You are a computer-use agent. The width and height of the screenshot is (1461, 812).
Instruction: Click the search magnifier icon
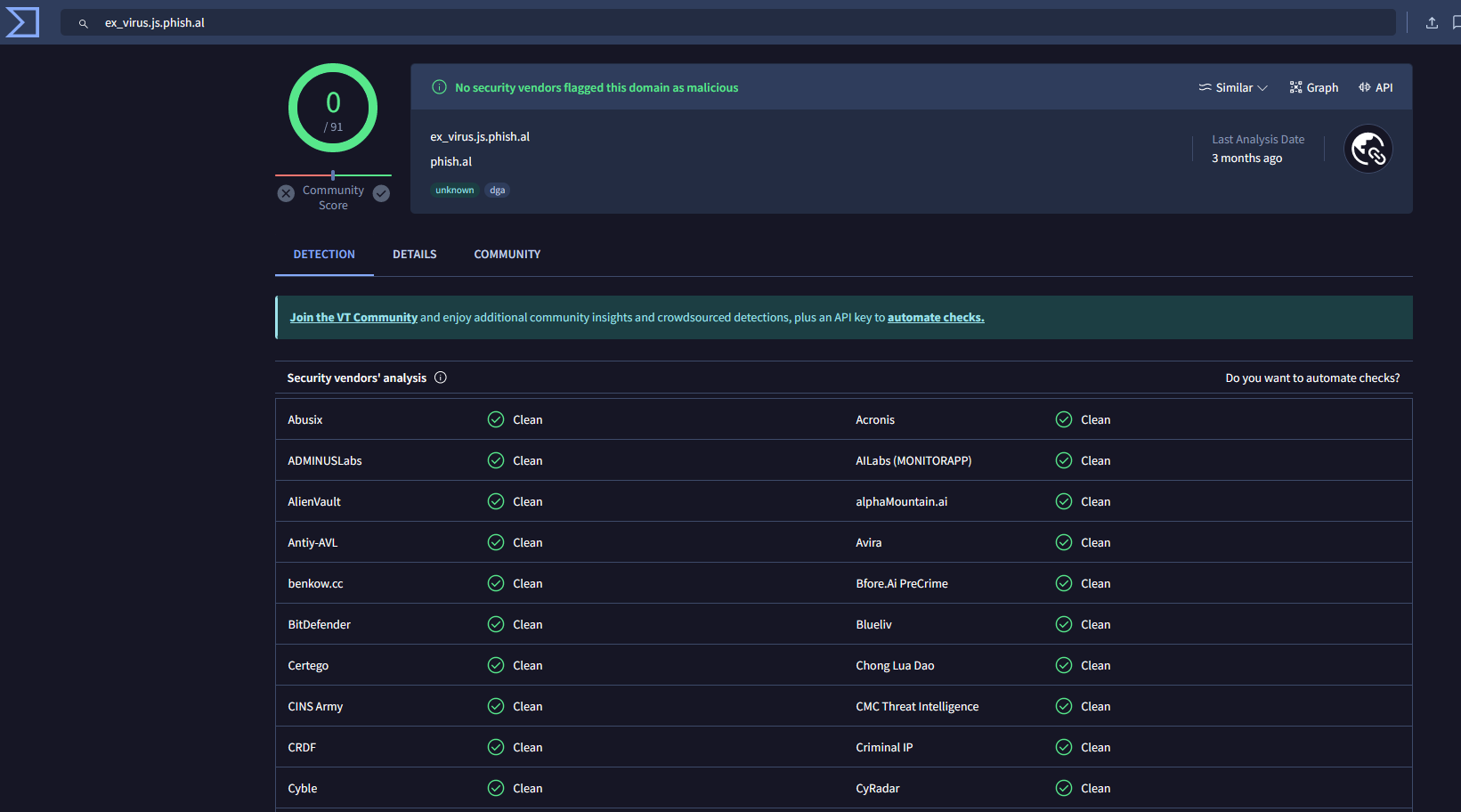tap(83, 23)
